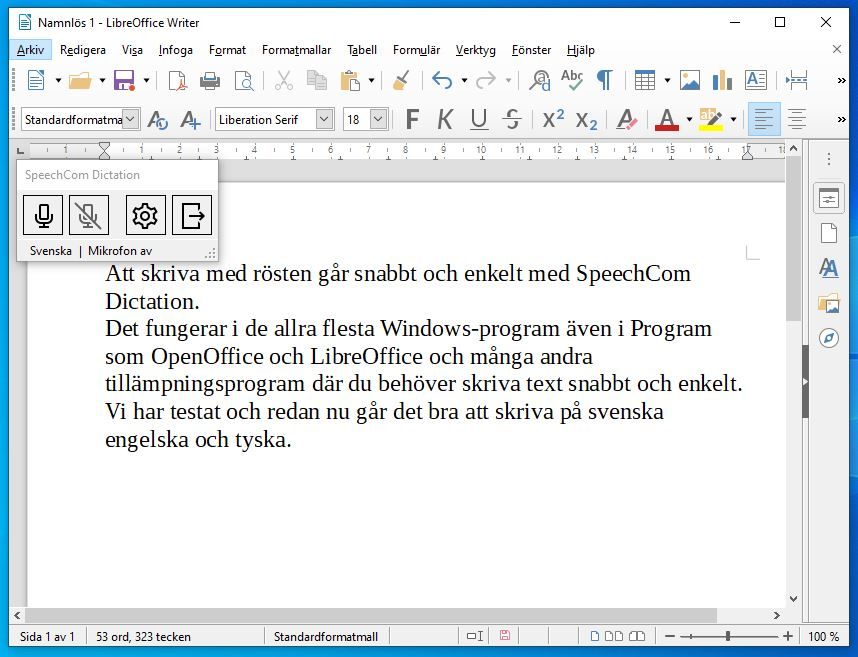Toggle strikethrough formatting
This screenshot has height=657, width=858.
512,119
